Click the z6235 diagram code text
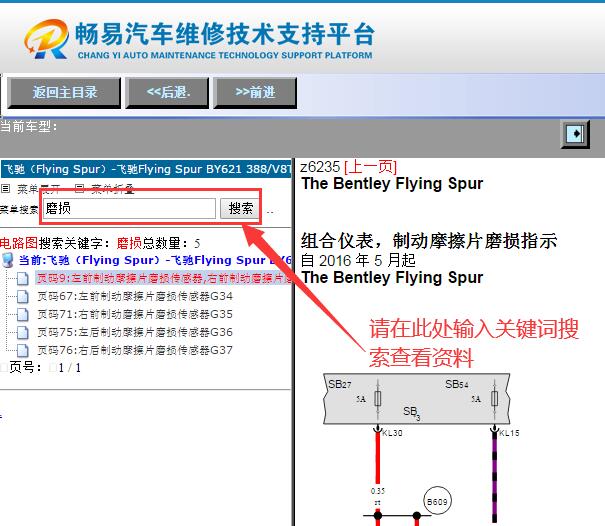The image size is (605, 526). pos(320,167)
